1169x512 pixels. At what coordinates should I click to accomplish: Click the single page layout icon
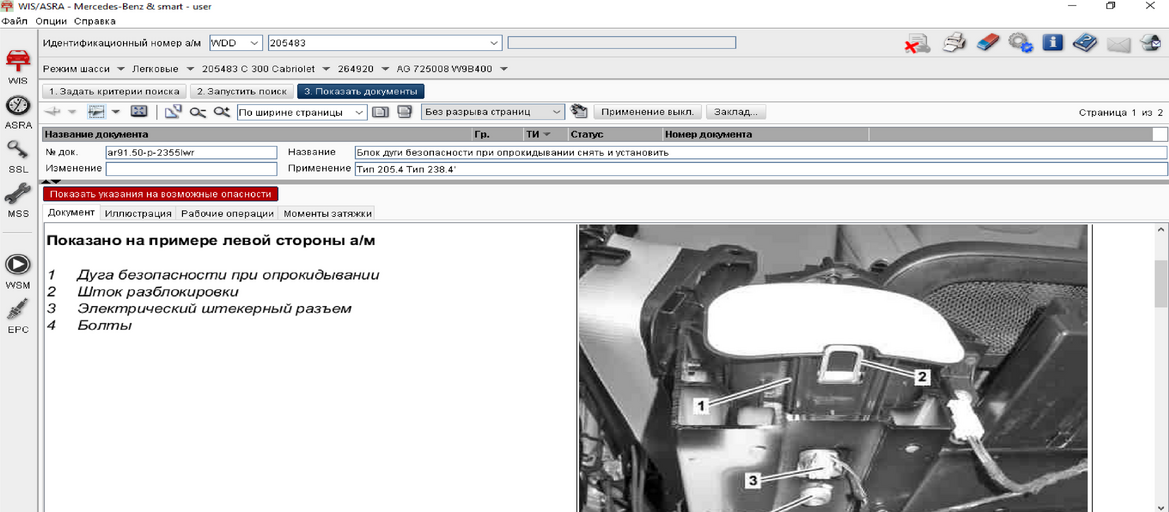(380, 112)
